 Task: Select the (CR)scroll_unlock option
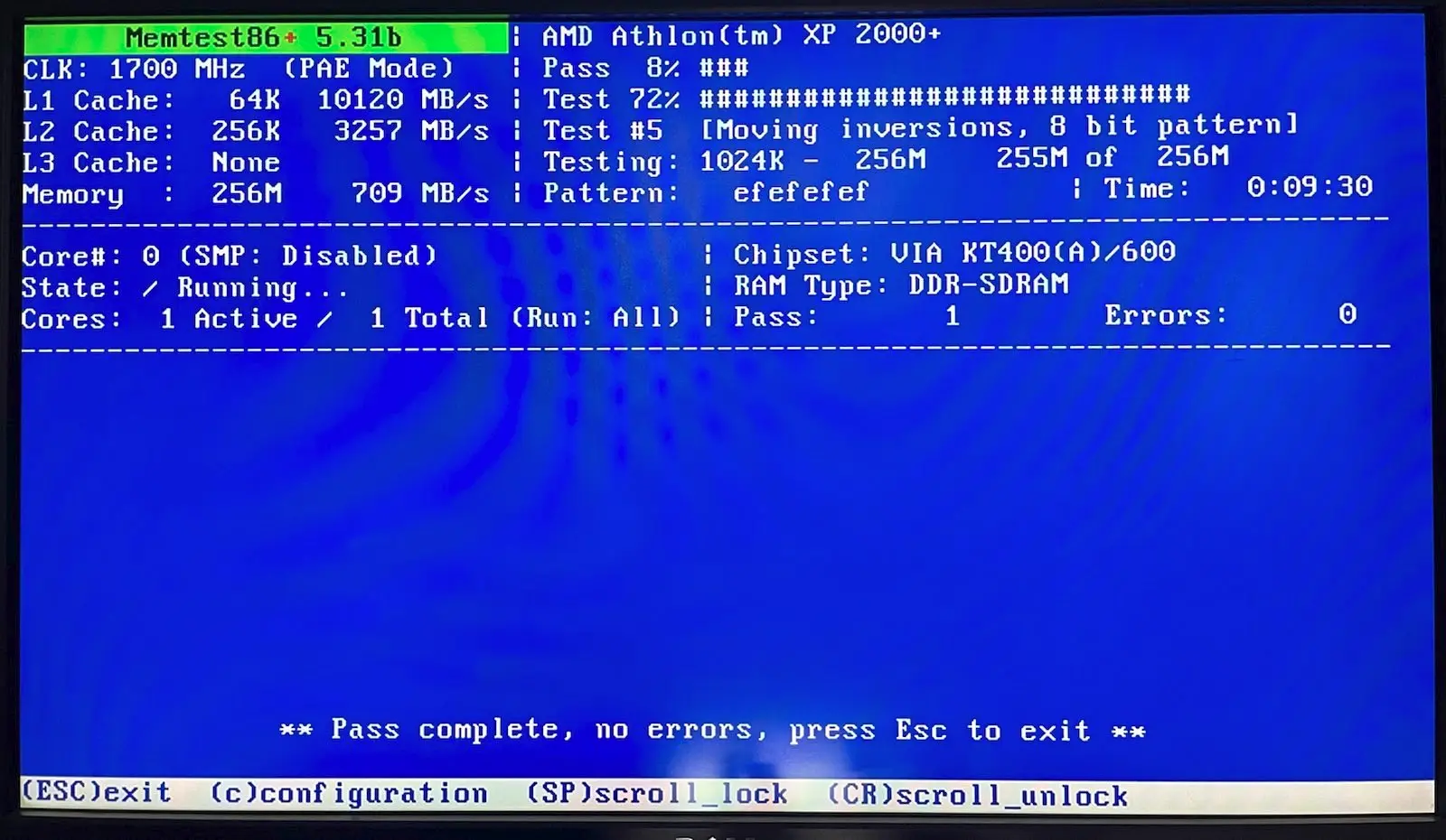click(978, 795)
